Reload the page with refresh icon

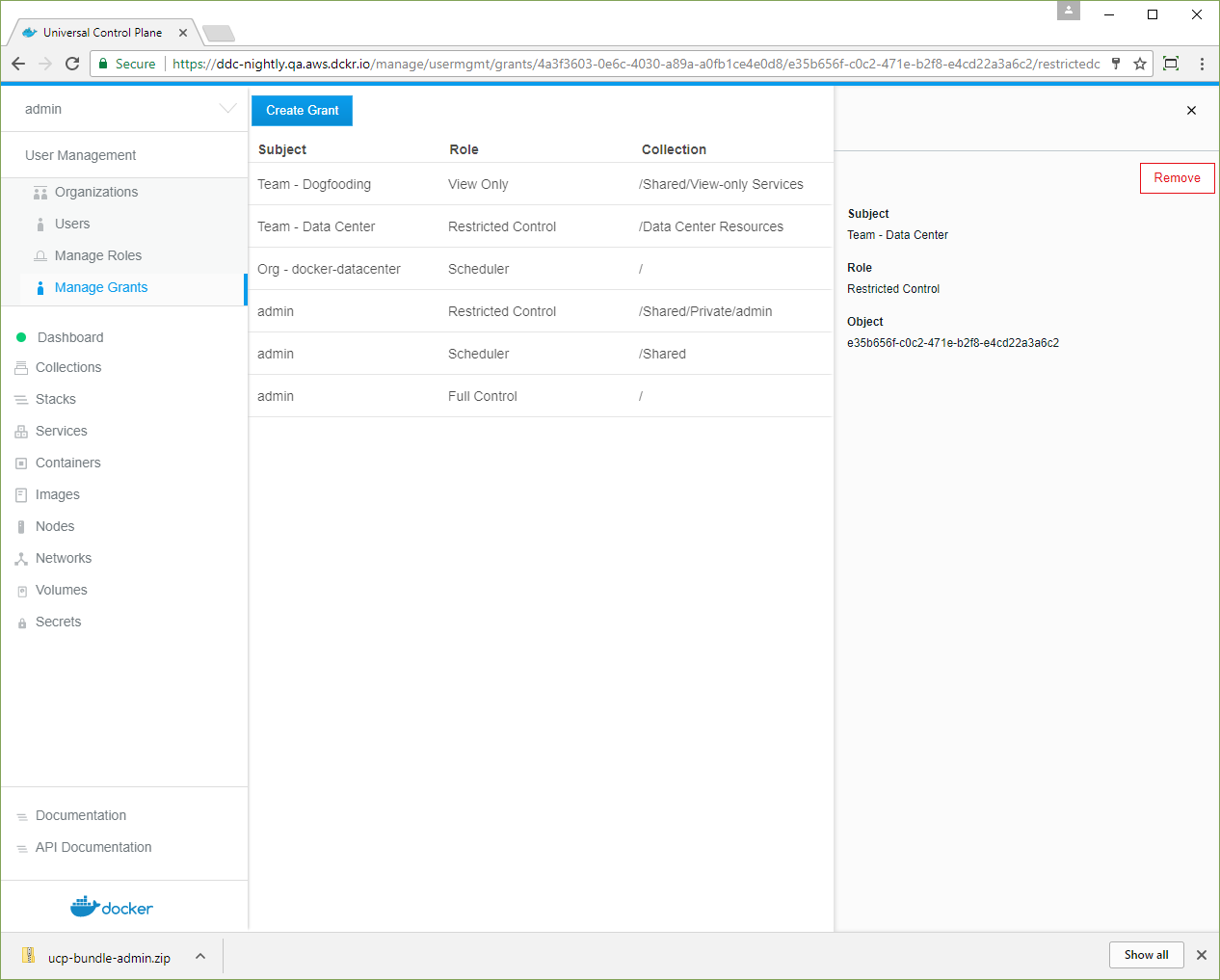(72, 64)
